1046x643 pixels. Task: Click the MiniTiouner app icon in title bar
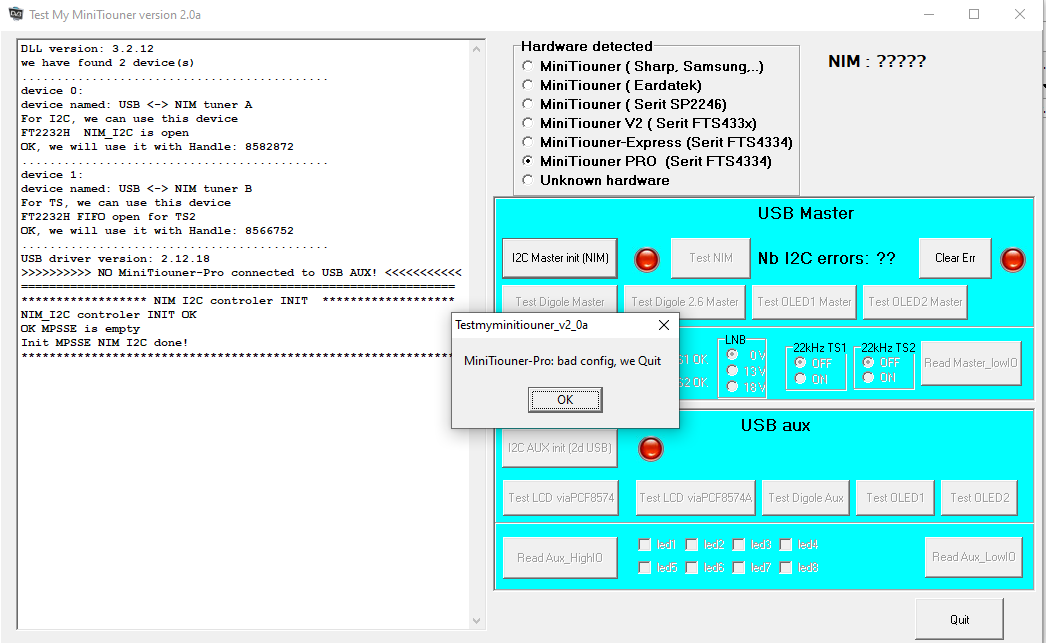(15, 14)
